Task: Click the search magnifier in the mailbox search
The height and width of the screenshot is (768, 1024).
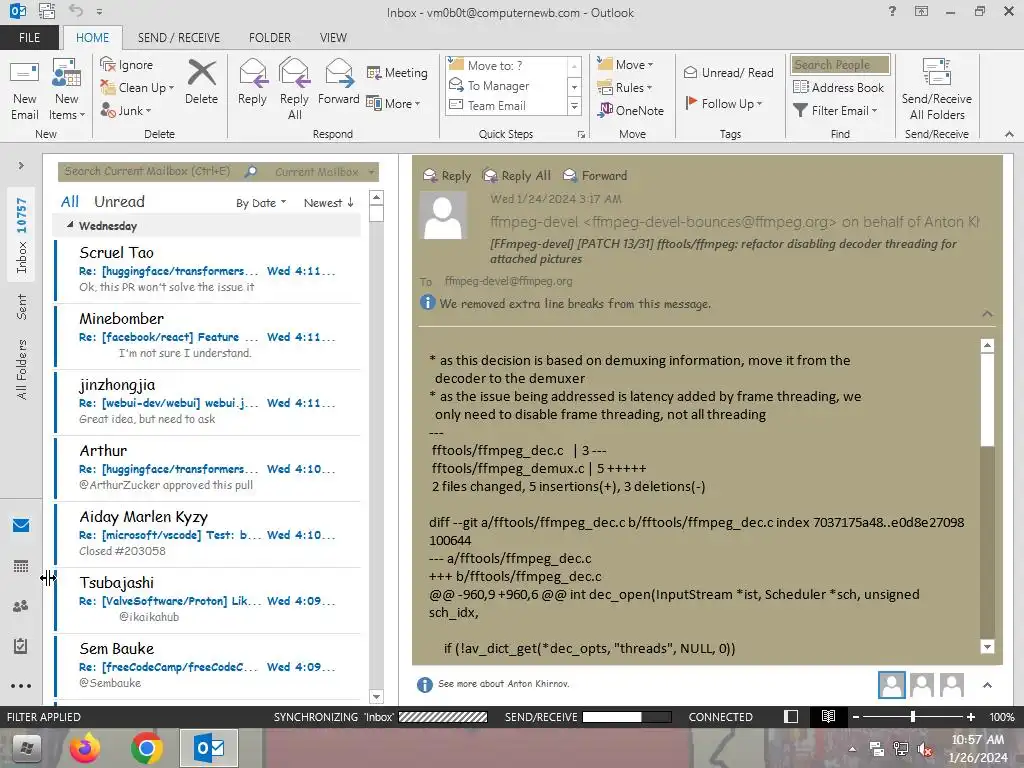Action: pos(251,172)
